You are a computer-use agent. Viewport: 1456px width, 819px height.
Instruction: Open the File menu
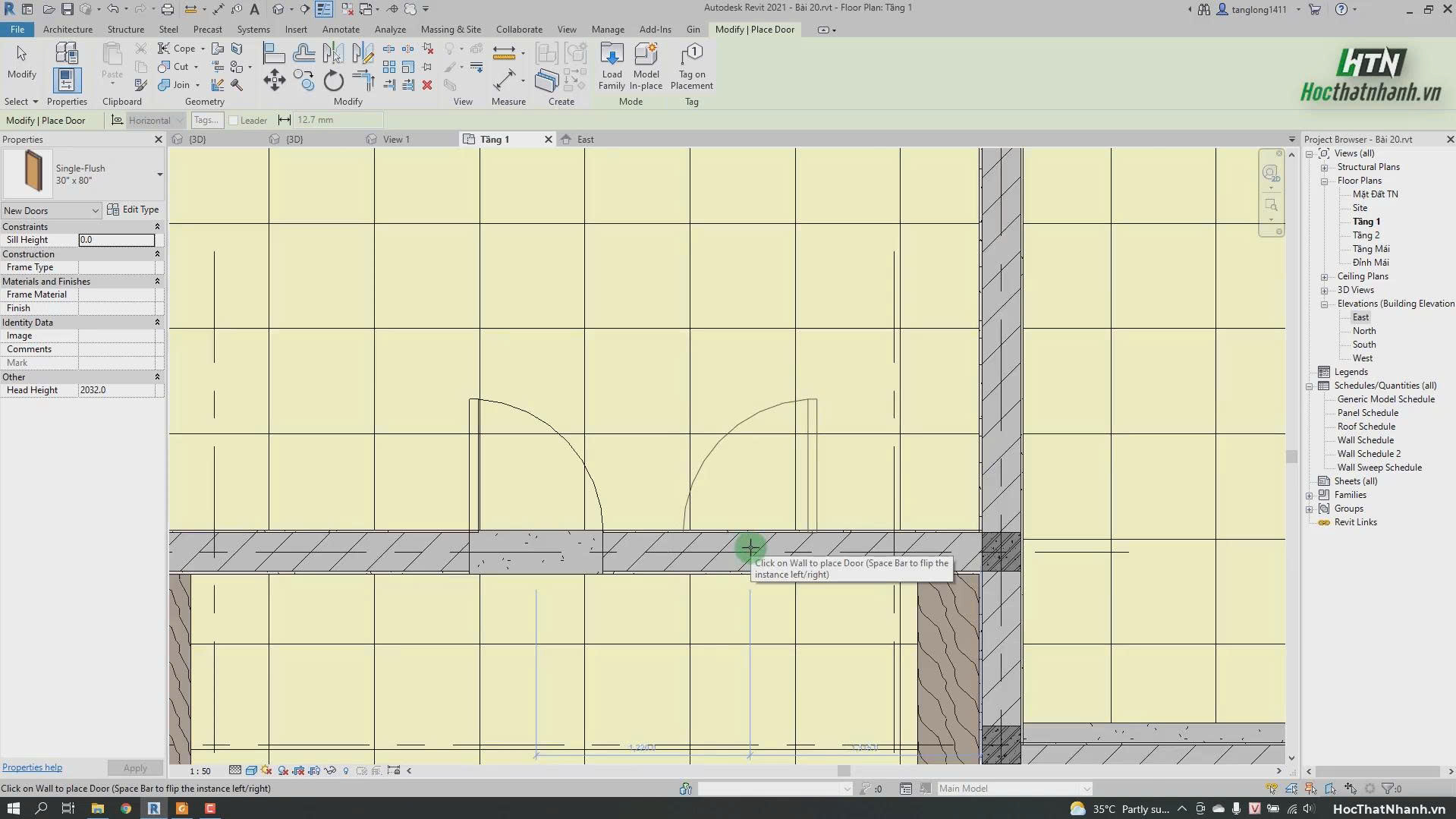[17, 30]
